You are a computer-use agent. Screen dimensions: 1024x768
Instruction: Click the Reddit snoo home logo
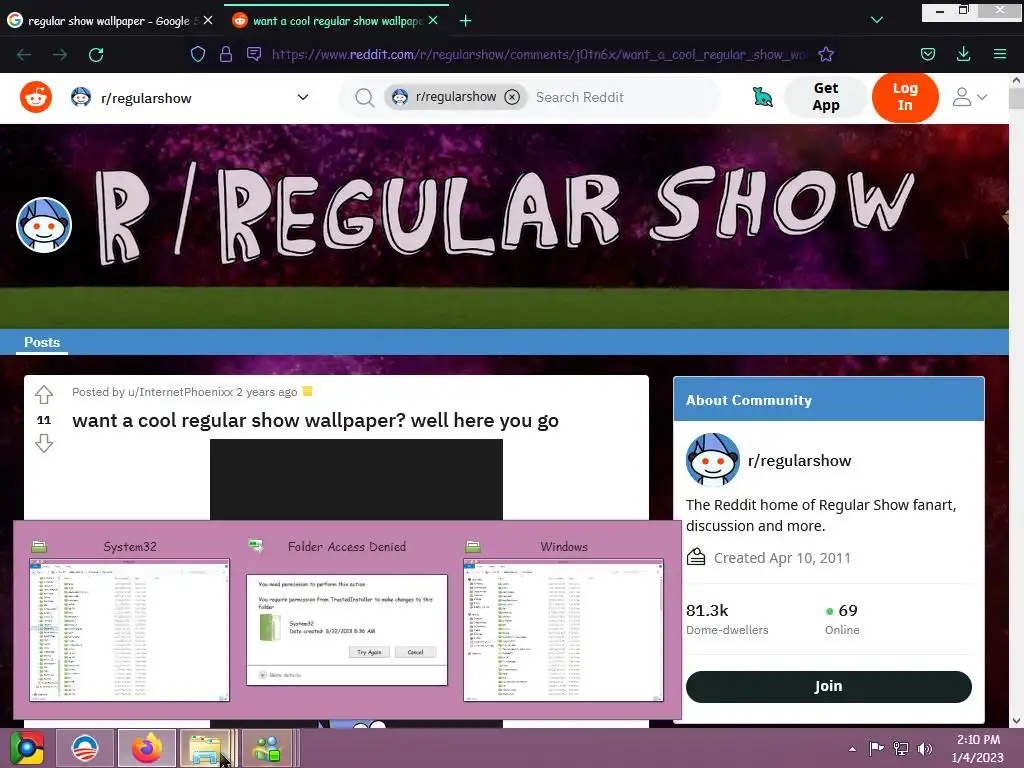(x=36, y=97)
